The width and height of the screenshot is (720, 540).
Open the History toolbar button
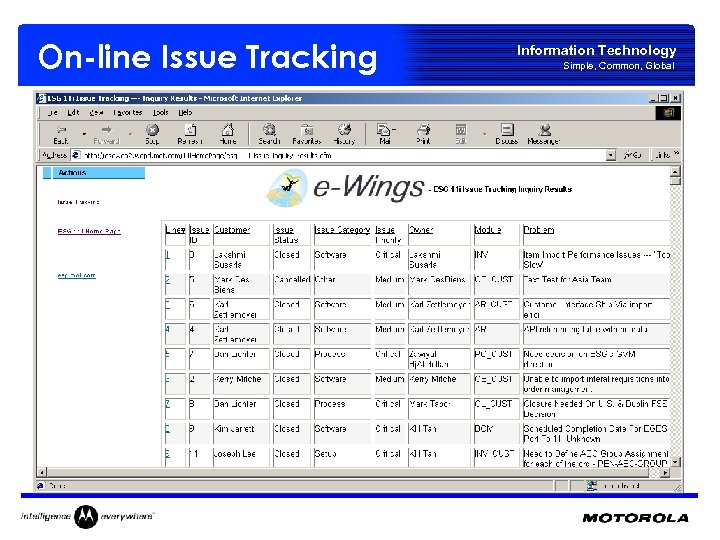click(344, 135)
